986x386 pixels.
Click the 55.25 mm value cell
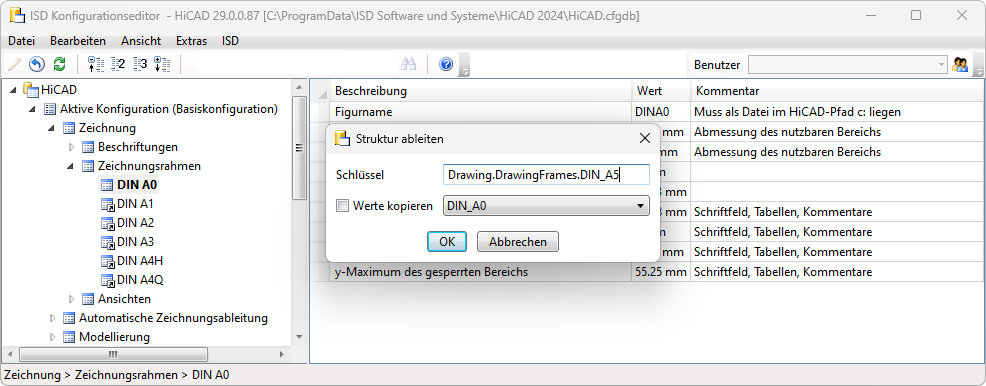point(661,272)
